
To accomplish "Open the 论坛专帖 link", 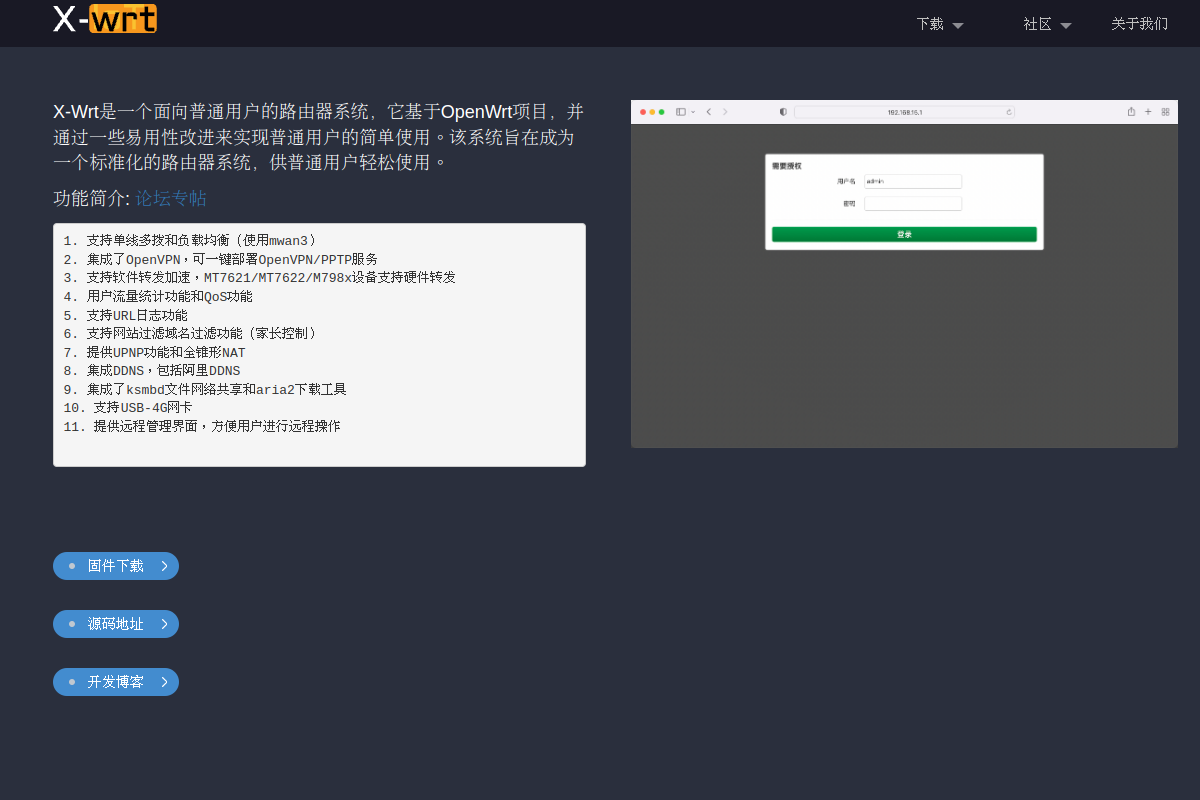I will [x=171, y=198].
